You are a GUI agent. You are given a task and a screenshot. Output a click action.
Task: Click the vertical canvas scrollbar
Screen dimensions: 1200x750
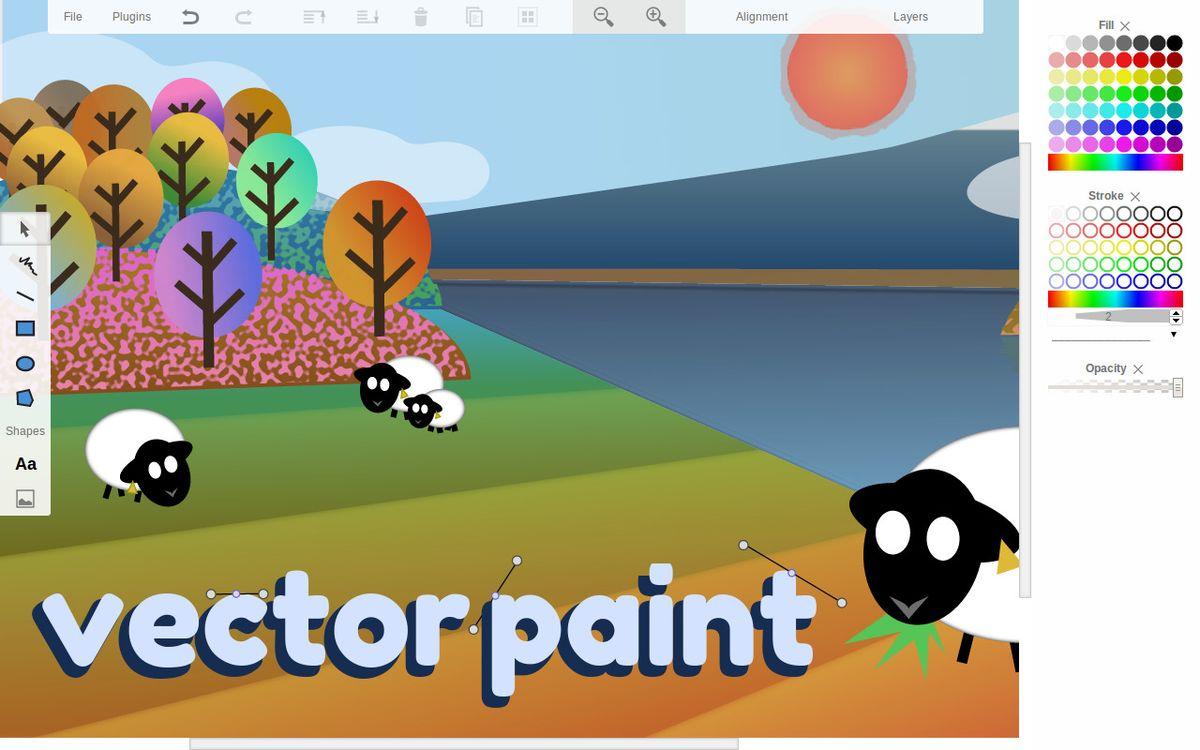1025,370
